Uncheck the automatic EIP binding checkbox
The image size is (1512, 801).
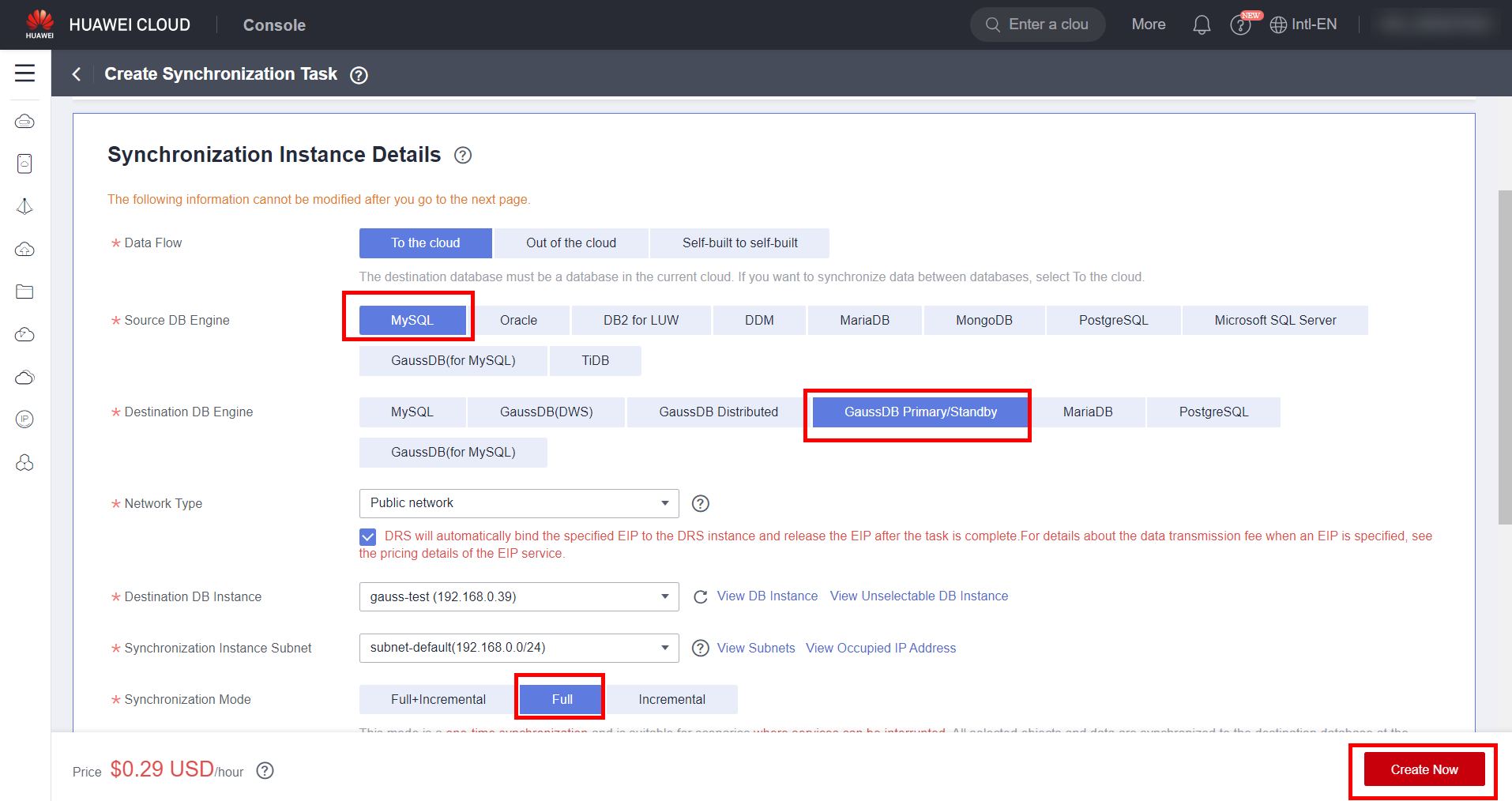tap(368, 537)
